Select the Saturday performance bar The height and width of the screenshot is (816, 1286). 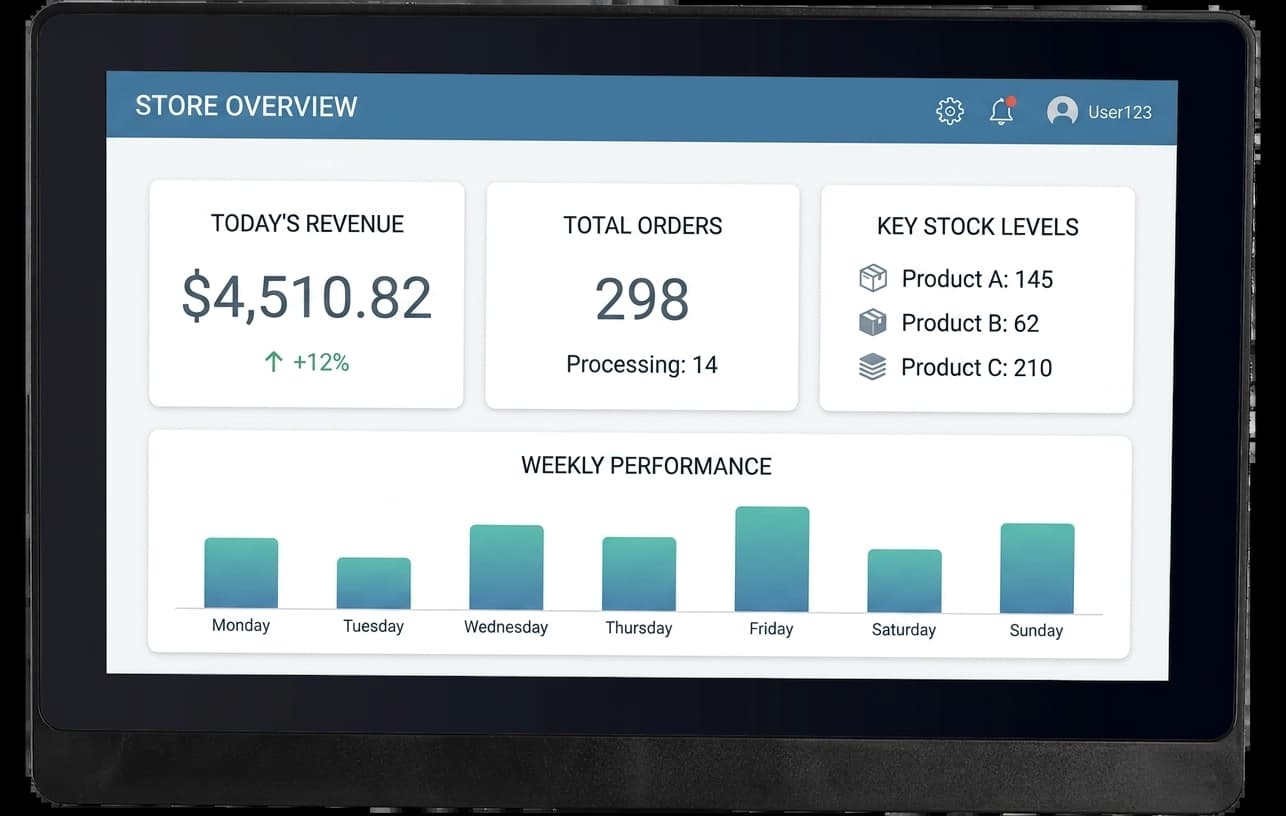coord(904,581)
